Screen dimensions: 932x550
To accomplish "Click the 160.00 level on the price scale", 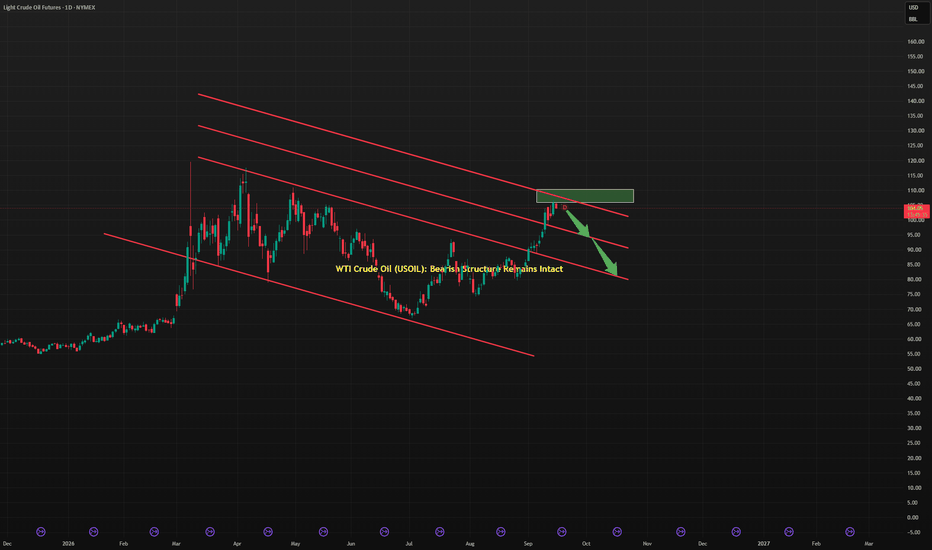I will (x=915, y=42).
